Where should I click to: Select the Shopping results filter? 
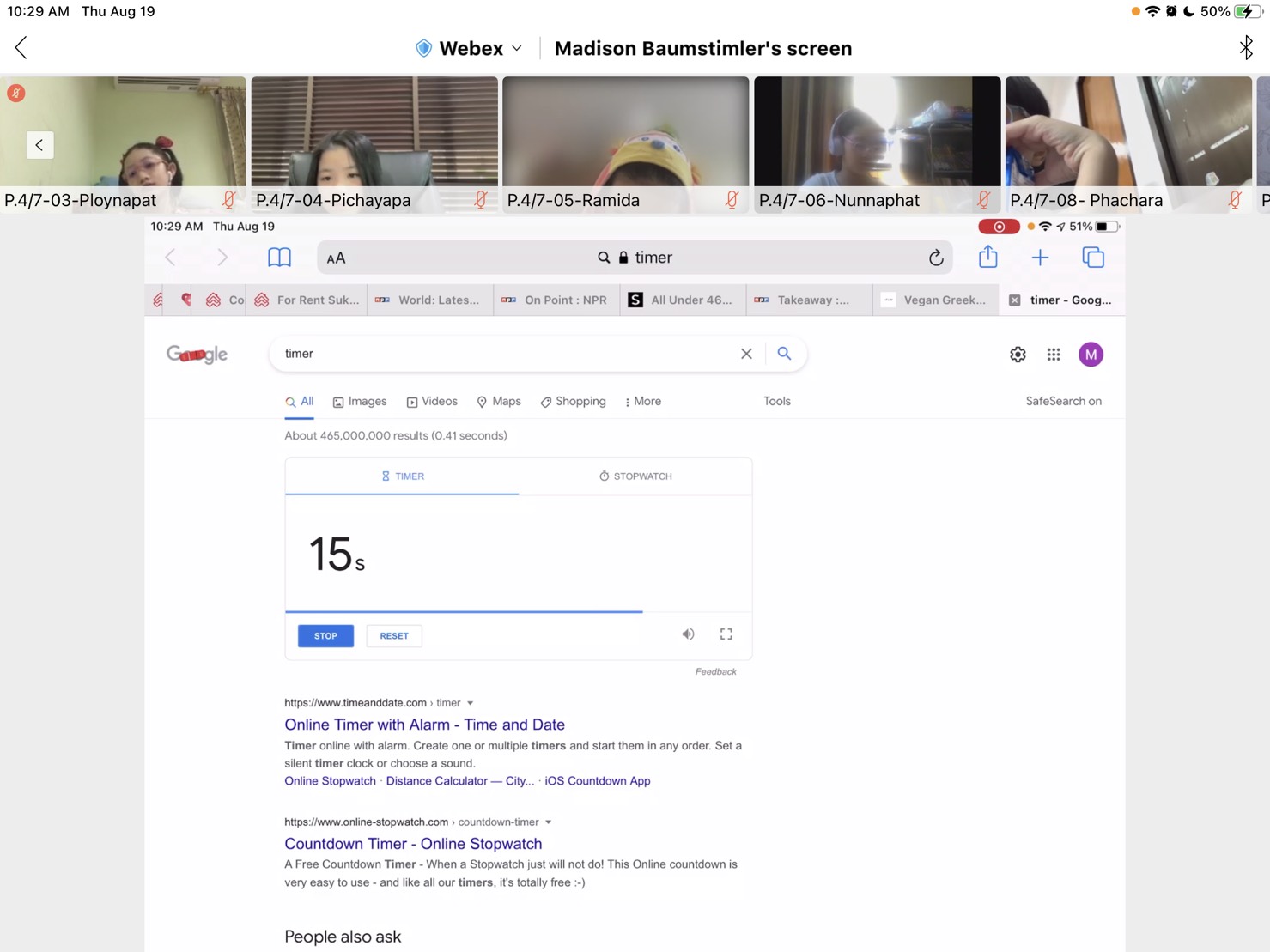point(573,402)
